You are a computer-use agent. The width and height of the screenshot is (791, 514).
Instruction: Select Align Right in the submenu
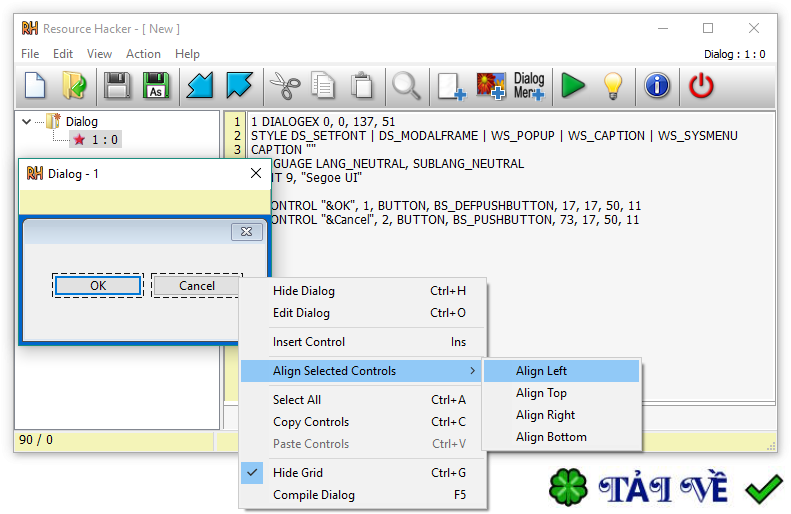(561, 415)
